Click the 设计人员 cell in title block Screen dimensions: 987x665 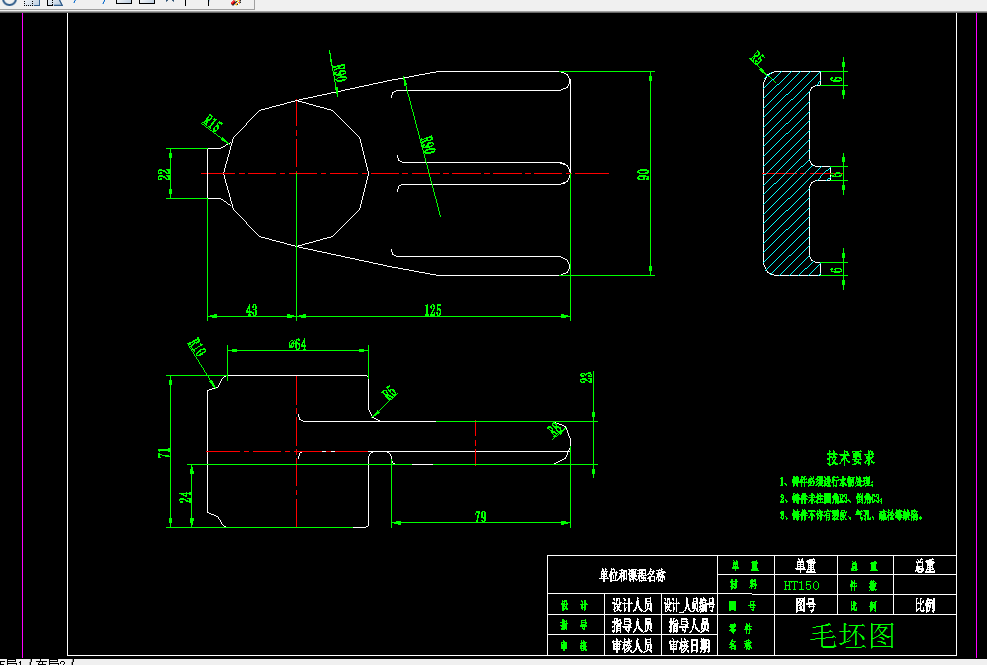pyautogui.click(x=633, y=605)
